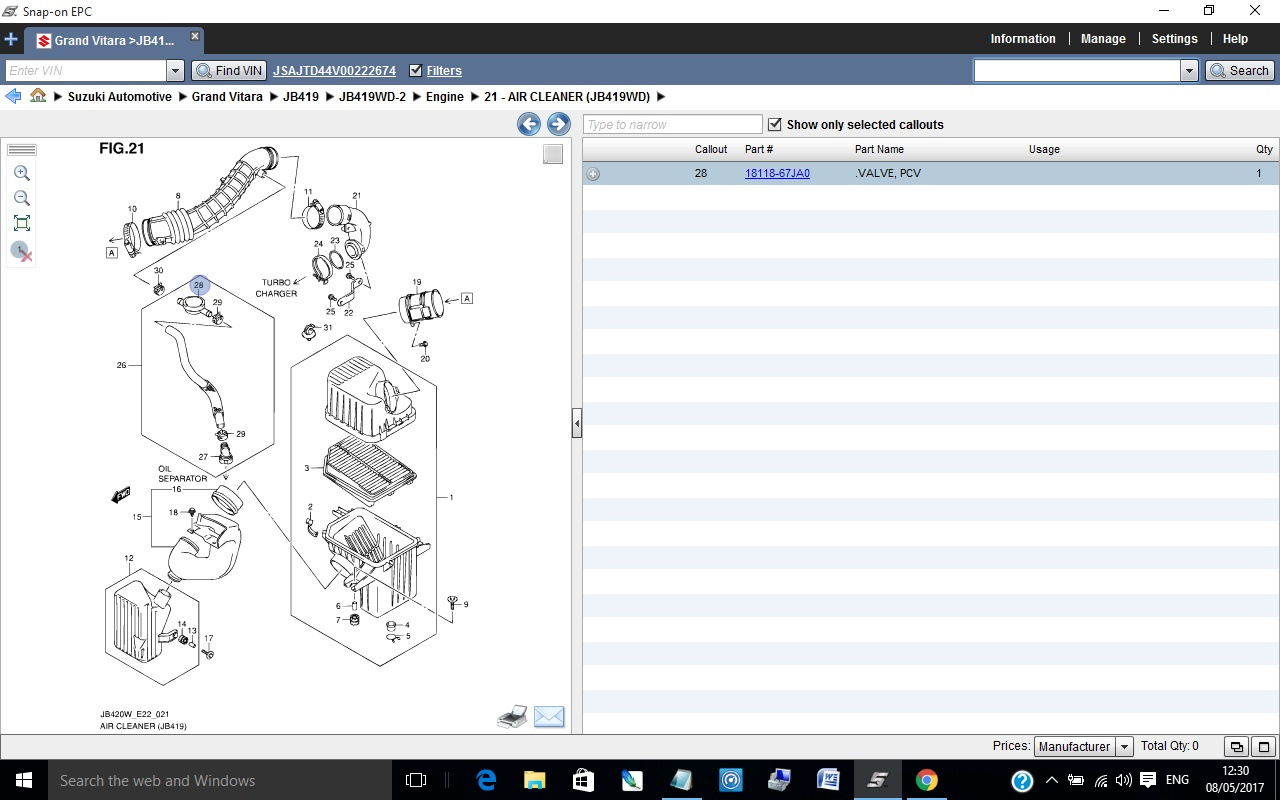Open a new tab with plus icon

click(x=11, y=40)
